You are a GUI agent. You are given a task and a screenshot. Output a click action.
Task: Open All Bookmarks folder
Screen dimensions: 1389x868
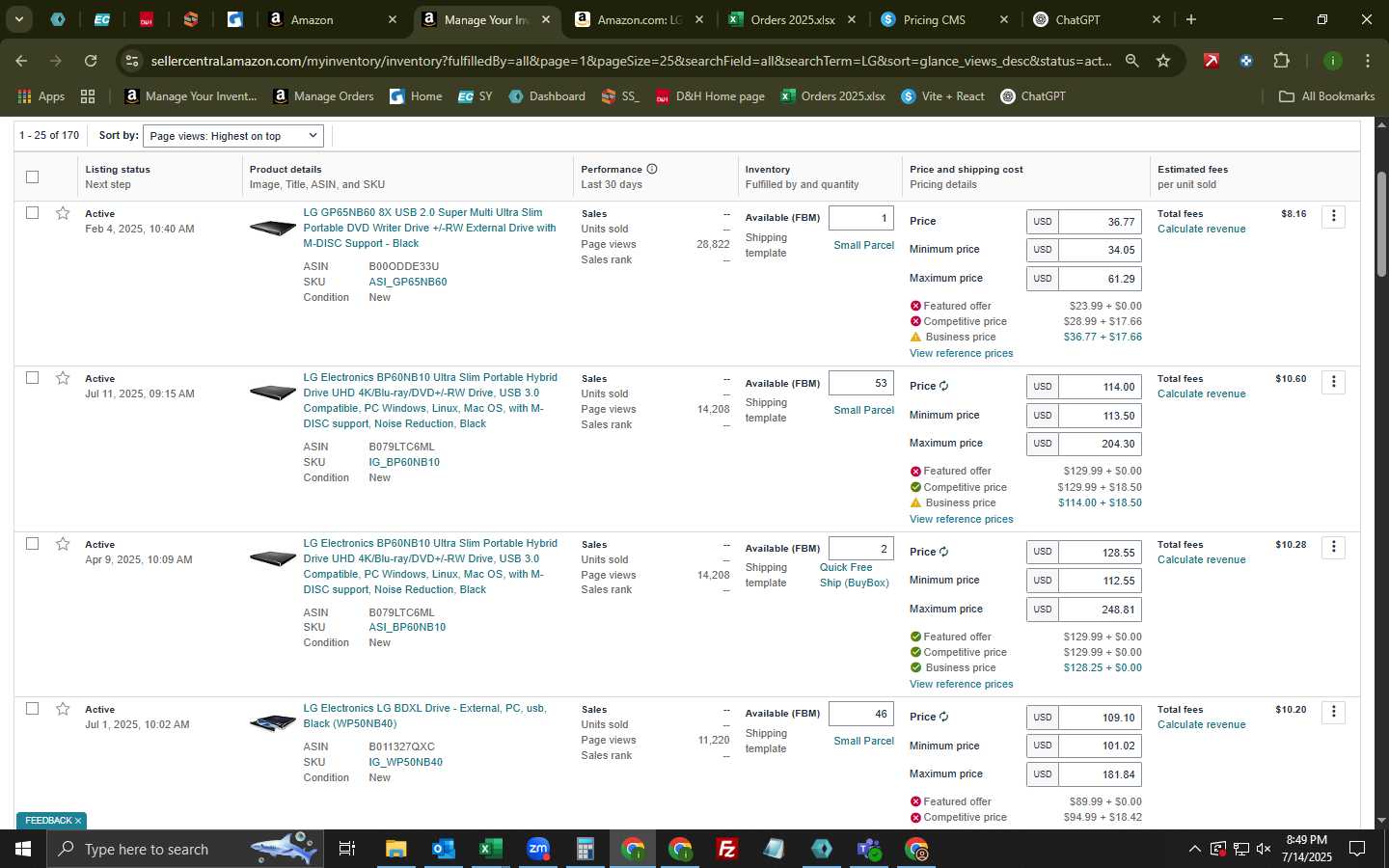point(1326,96)
